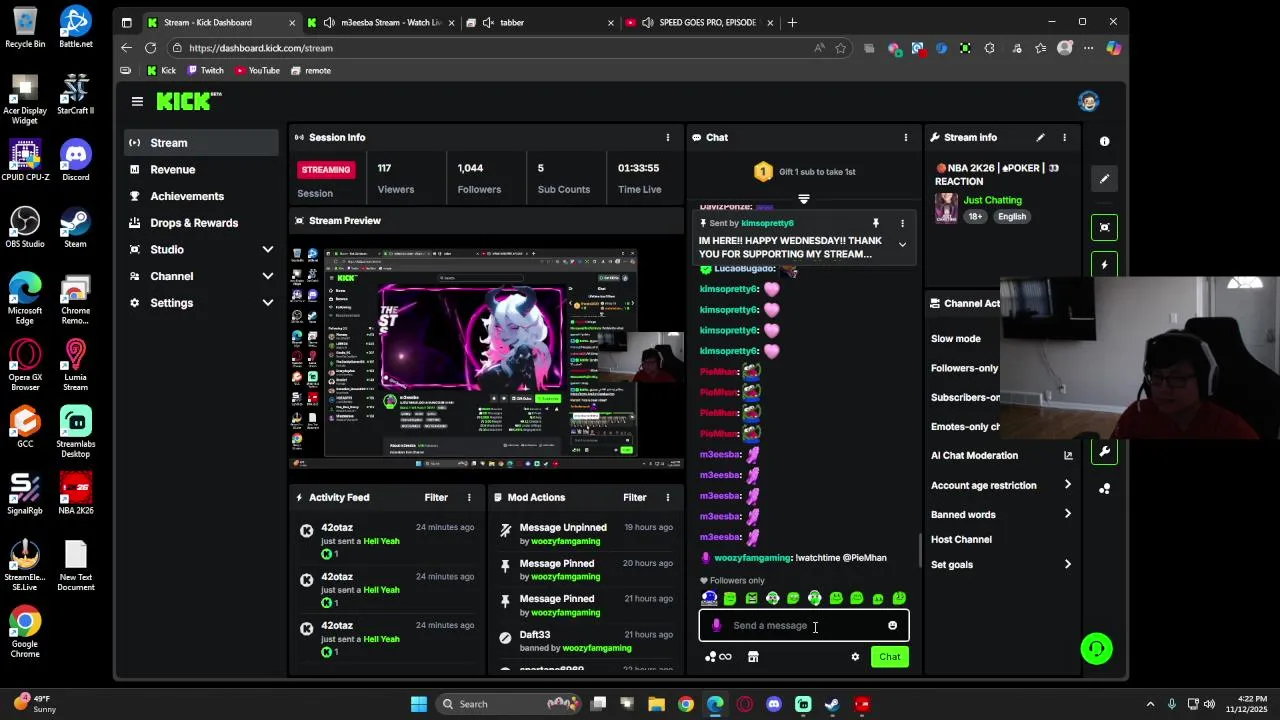Open browser extensions puzzle icon
1280x720 pixels.
click(989, 48)
